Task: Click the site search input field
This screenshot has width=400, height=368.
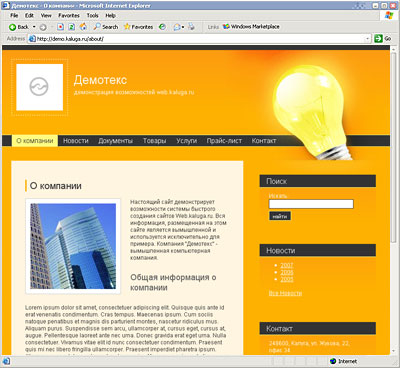Action: click(x=311, y=204)
